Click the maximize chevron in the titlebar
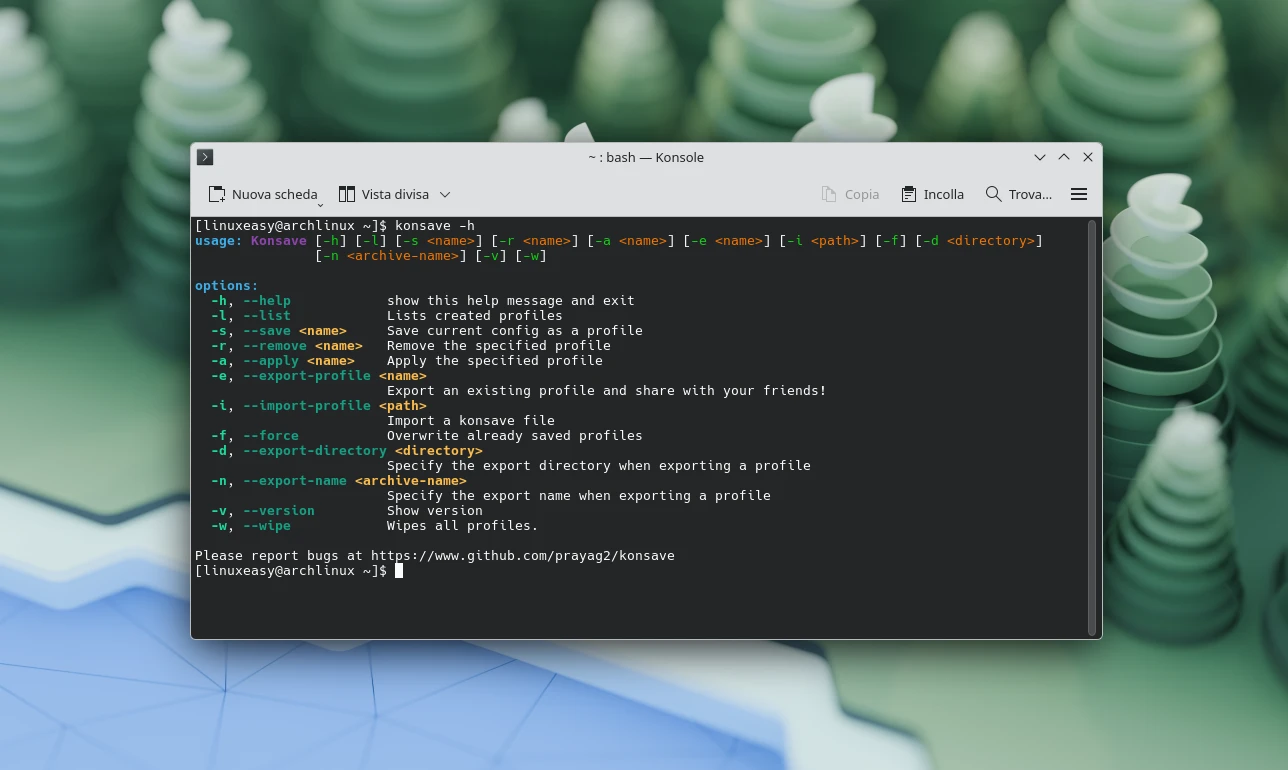 [x=1064, y=157]
